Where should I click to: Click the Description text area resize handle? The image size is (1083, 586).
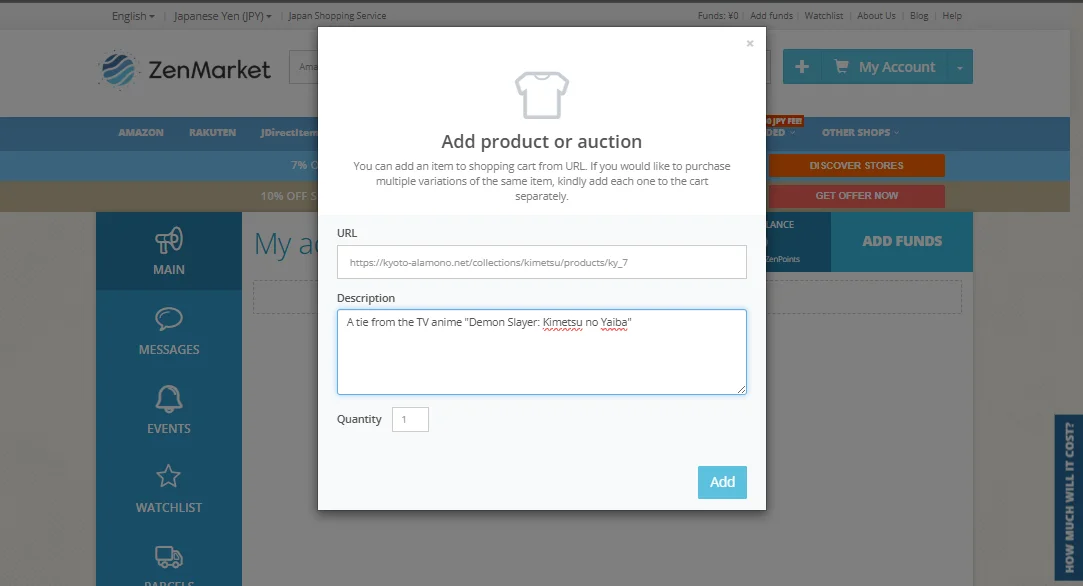pyautogui.click(x=741, y=390)
